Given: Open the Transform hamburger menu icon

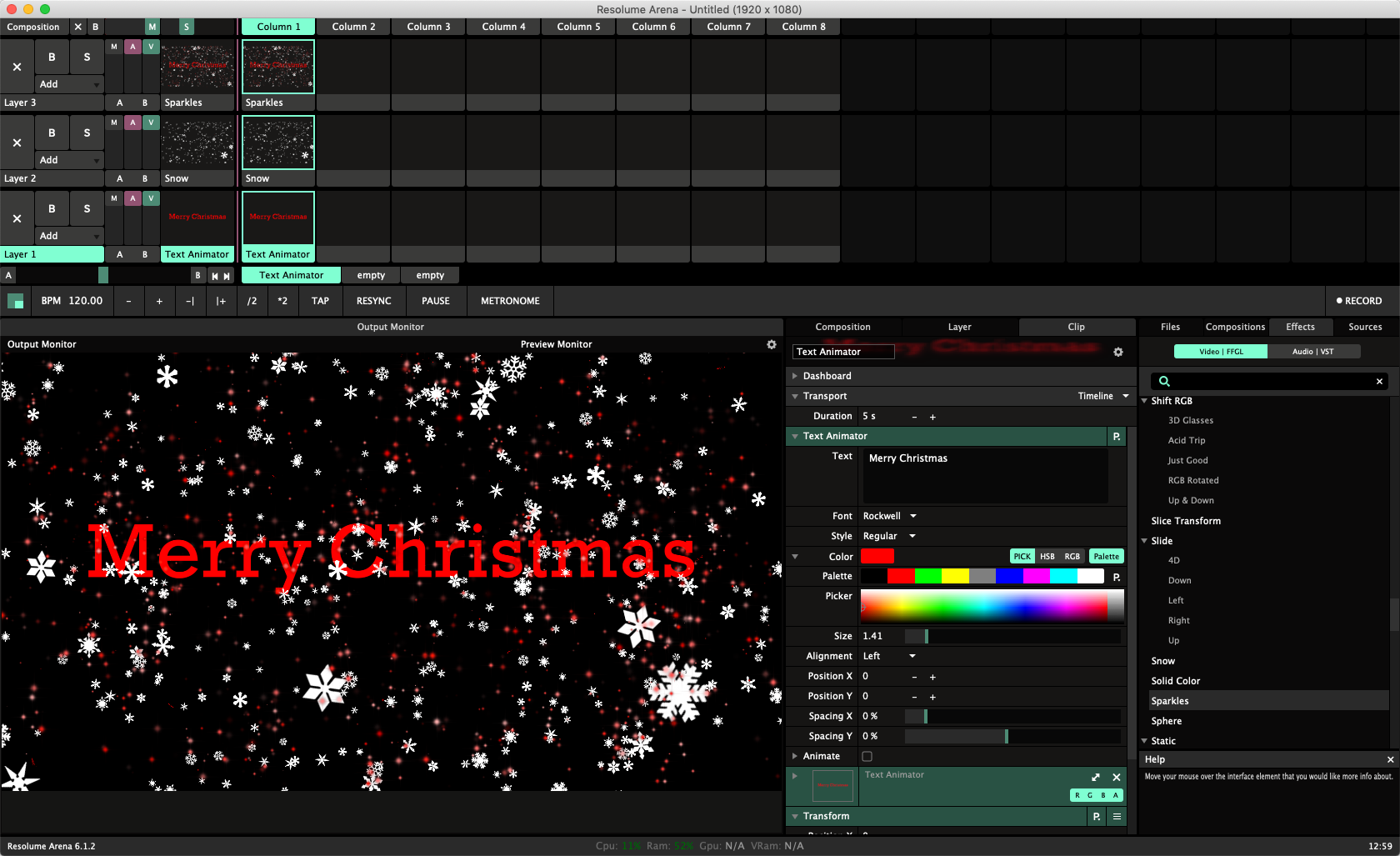Looking at the screenshot, I should pos(1117,816).
